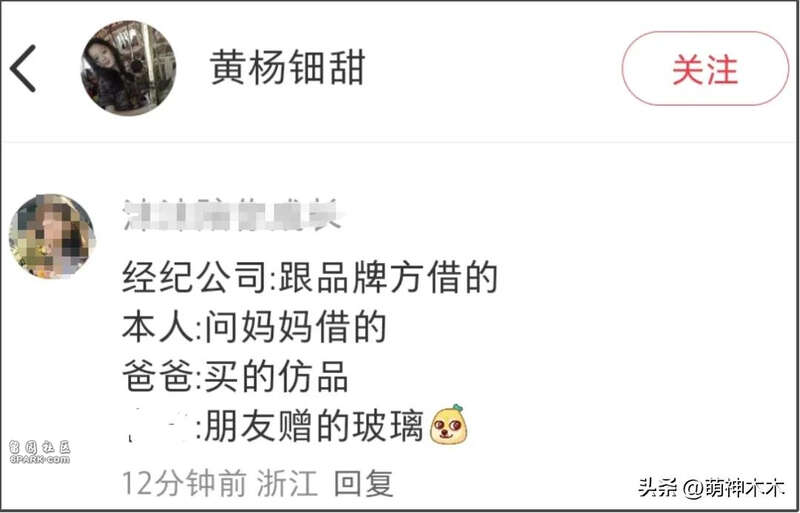800x513 pixels.
Task: Follow the user with 关注 button
Action: (705, 68)
